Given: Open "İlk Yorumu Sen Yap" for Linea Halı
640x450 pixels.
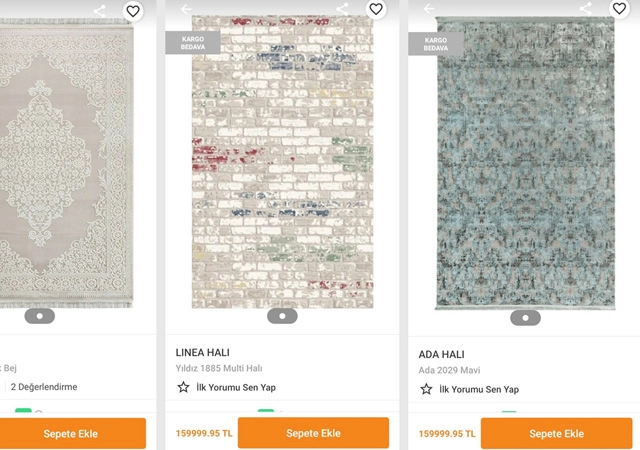Looking at the screenshot, I should point(236,387).
